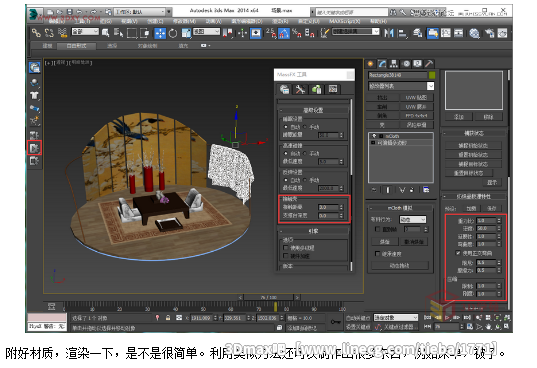Click Remove Modifier trash icon under stack
Viewport: 537px width, 368px height.
(412, 190)
